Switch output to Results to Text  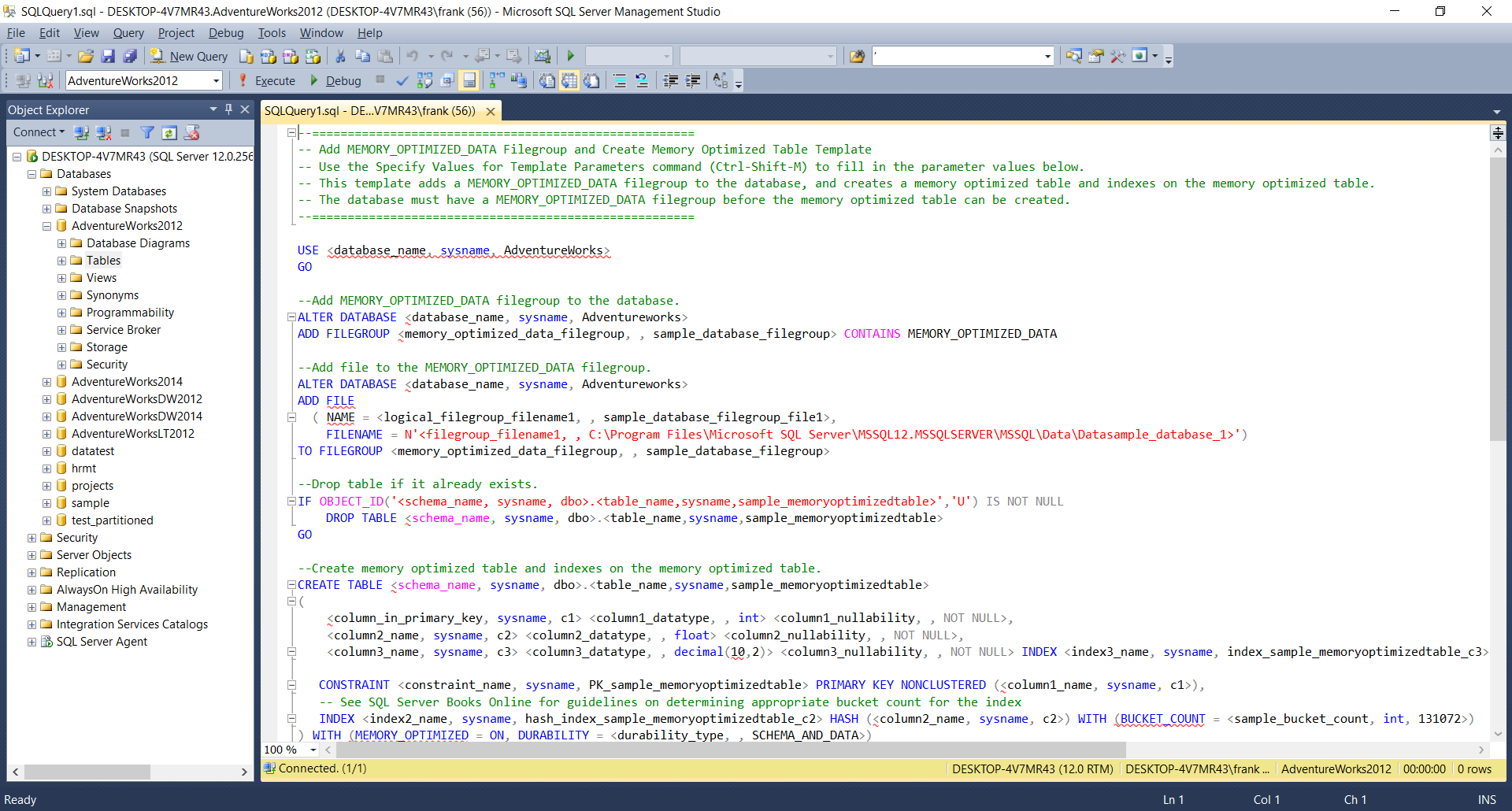tap(547, 80)
